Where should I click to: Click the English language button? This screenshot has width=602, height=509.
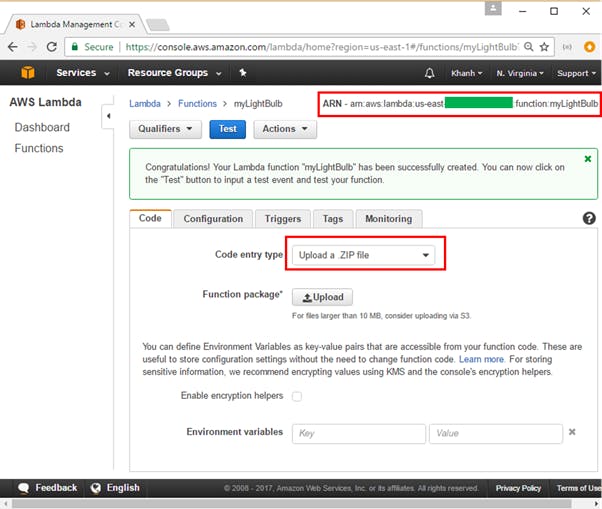coord(115,488)
